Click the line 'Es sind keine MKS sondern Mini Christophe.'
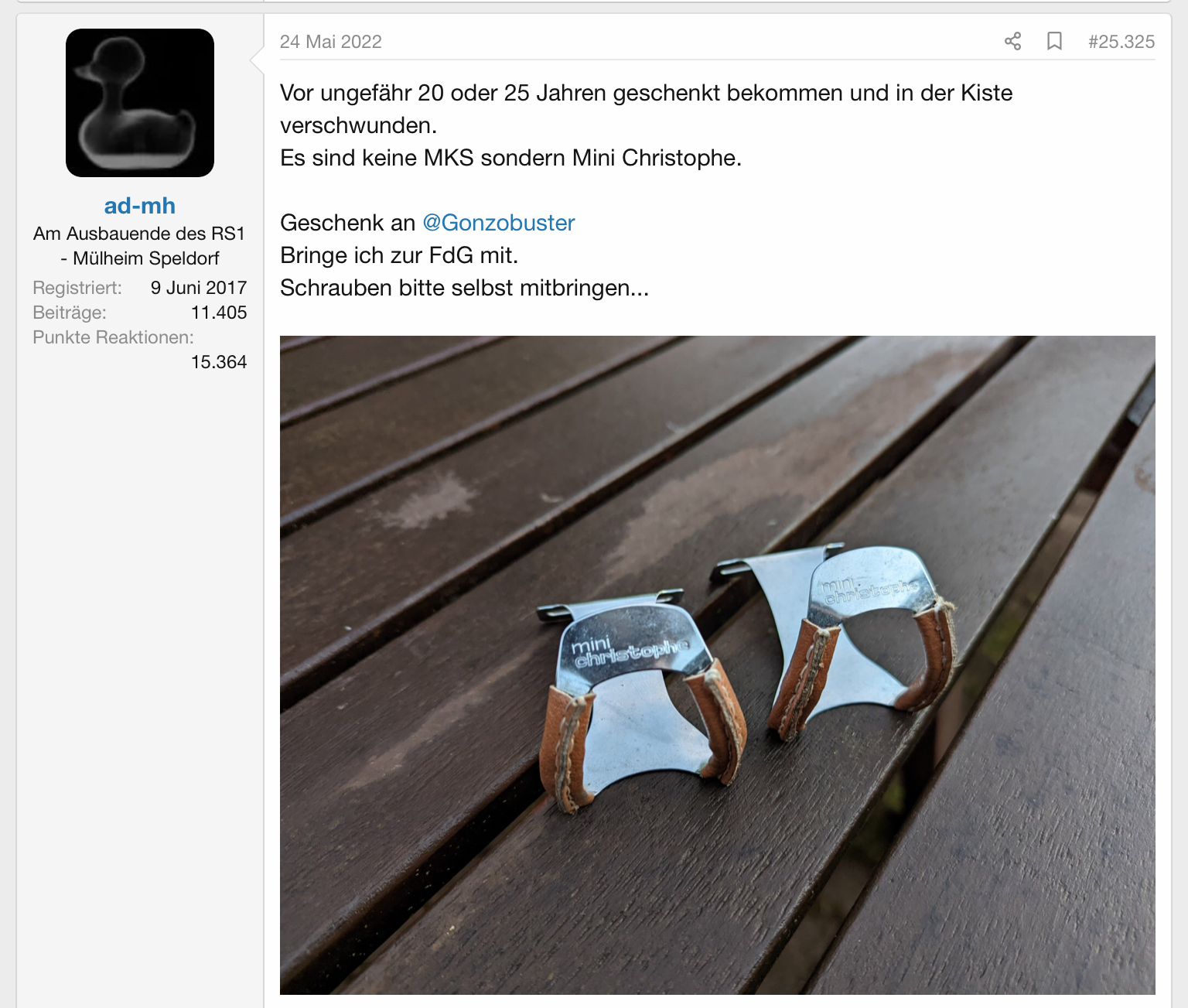 [510, 158]
